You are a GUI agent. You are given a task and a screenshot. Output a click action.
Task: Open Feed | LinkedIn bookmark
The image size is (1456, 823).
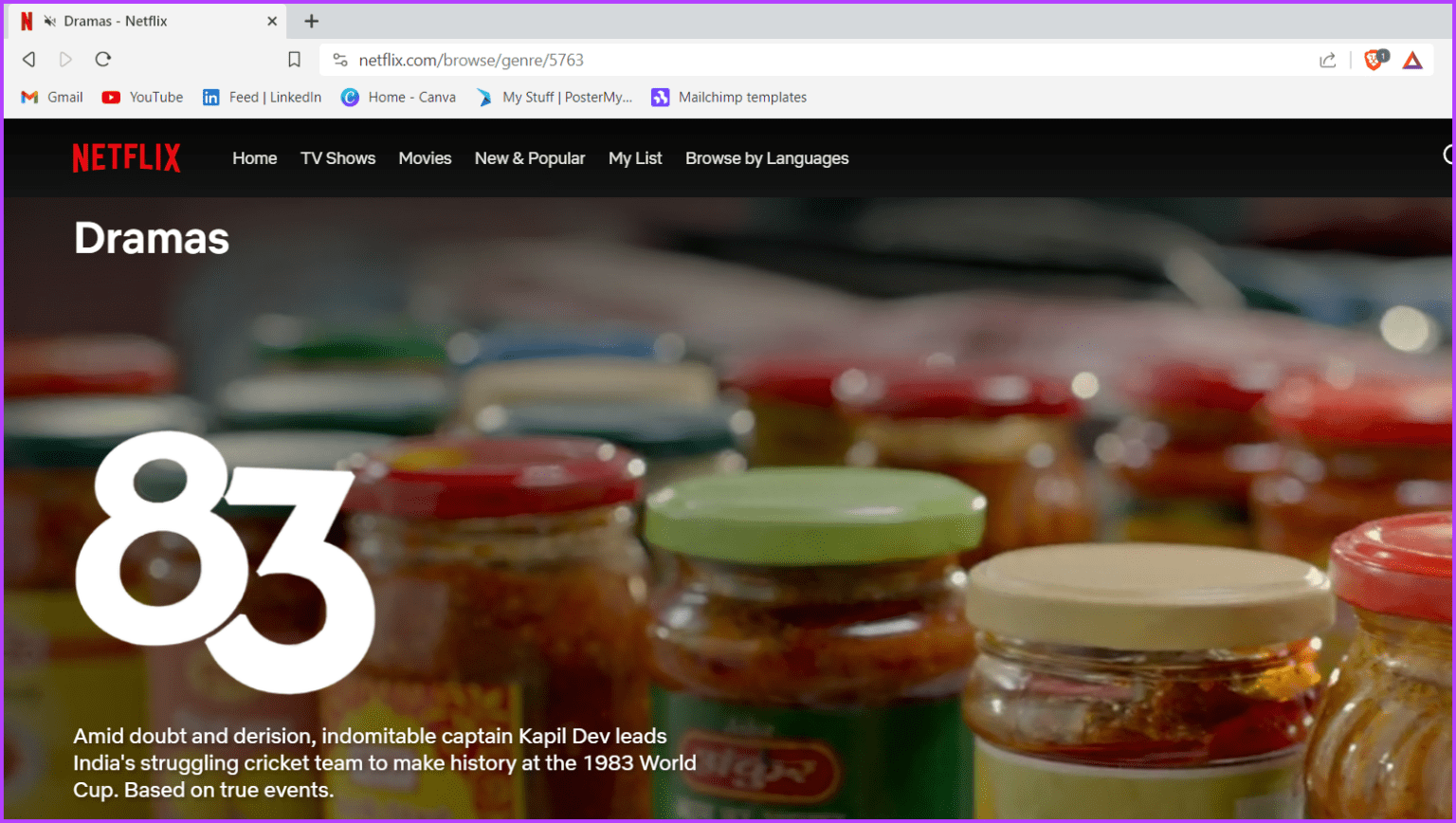click(x=262, y=97)
